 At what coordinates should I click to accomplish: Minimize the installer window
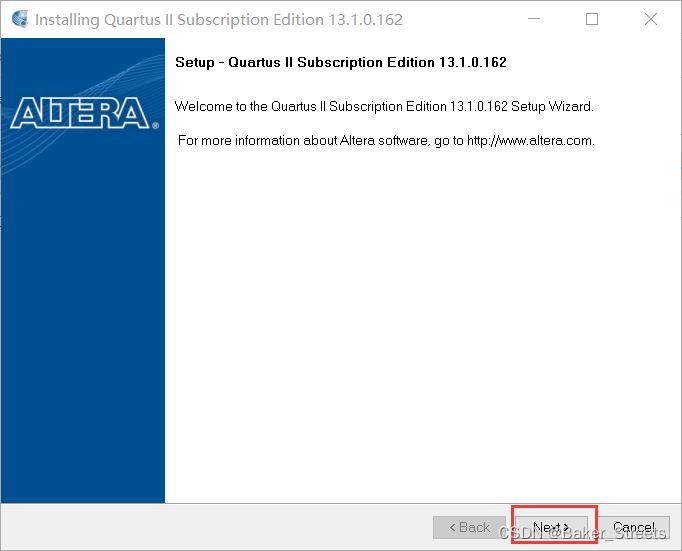coord(534,19)
